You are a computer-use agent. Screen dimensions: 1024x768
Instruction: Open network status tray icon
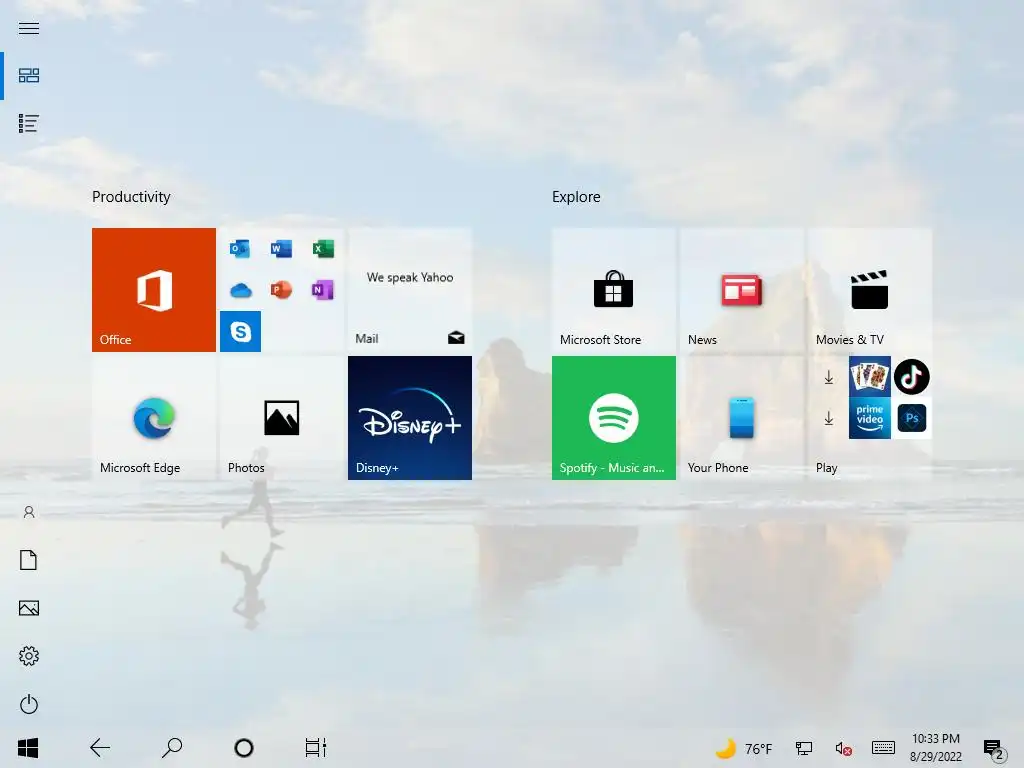(803, 748)
